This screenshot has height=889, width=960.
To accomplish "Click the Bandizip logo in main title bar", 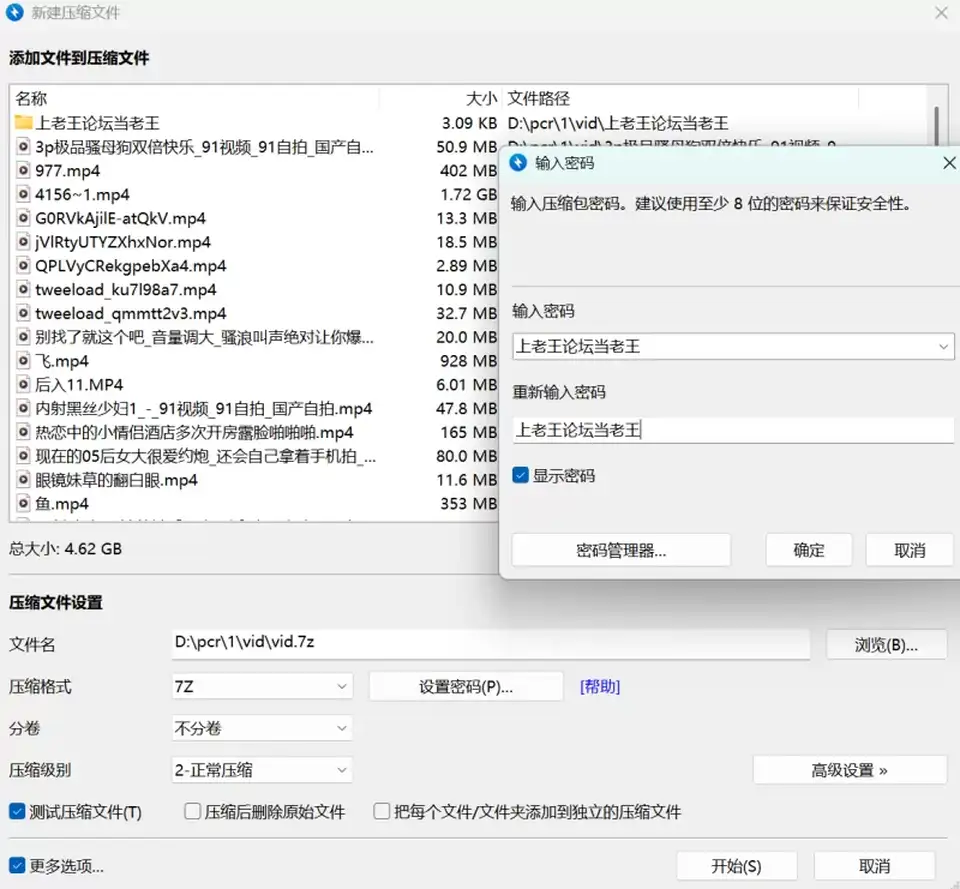I will 15,12.
